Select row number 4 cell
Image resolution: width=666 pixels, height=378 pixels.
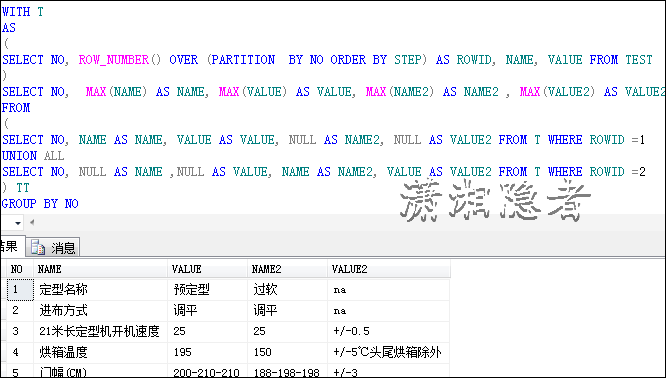(x=20, y=352)
